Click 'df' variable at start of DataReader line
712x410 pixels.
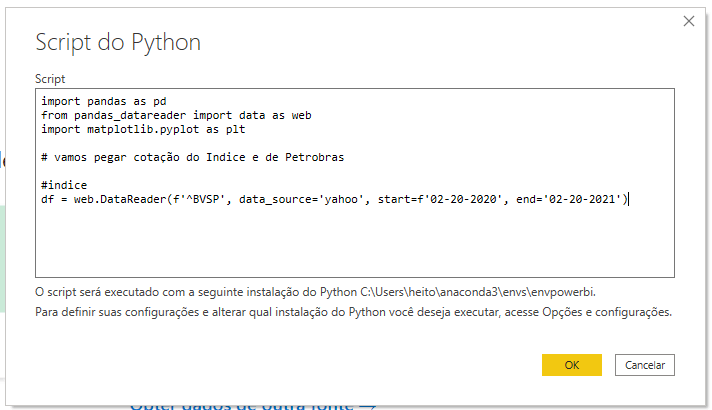click(48, 199)
